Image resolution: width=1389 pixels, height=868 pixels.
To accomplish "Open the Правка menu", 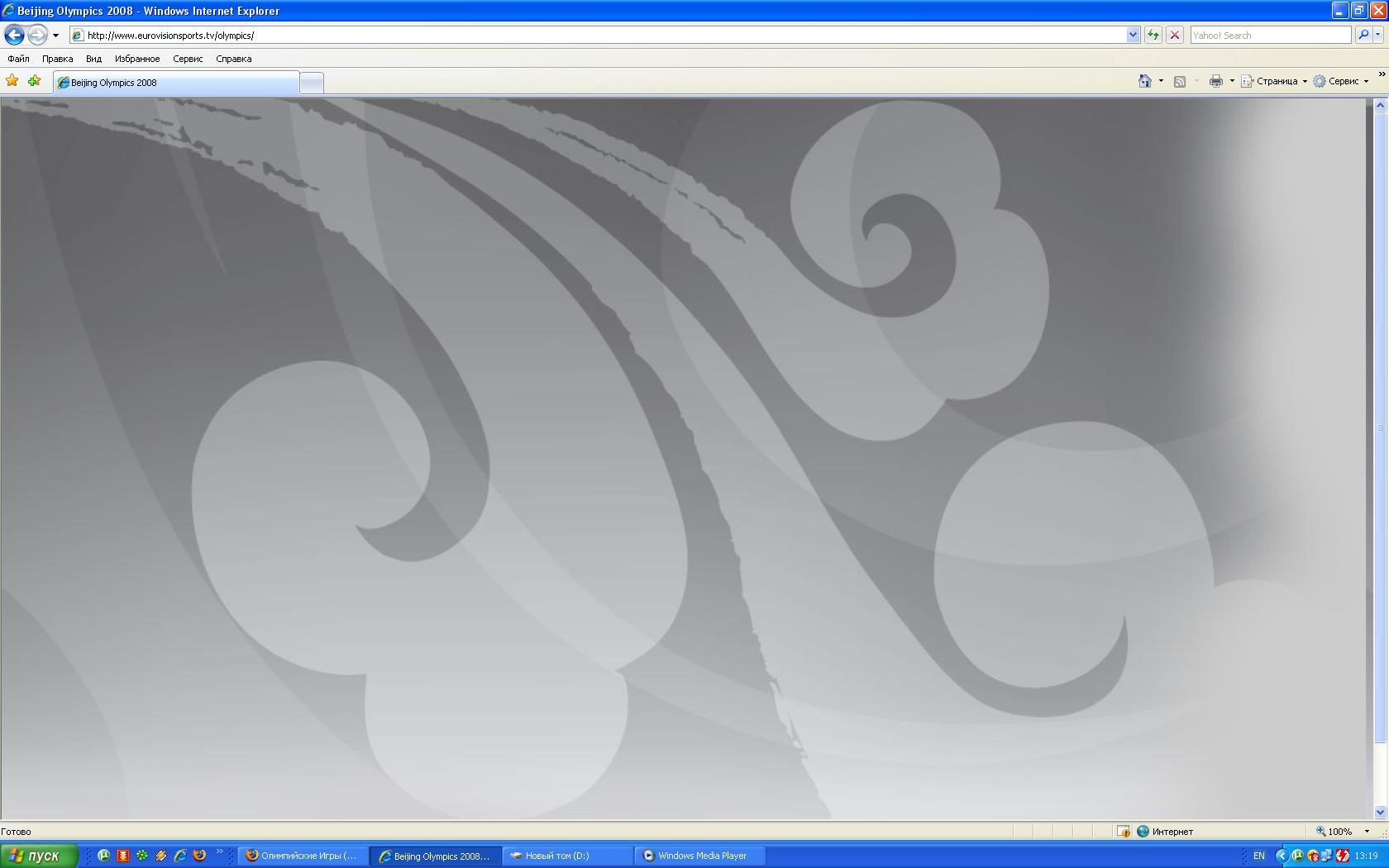I will [57, 59].
